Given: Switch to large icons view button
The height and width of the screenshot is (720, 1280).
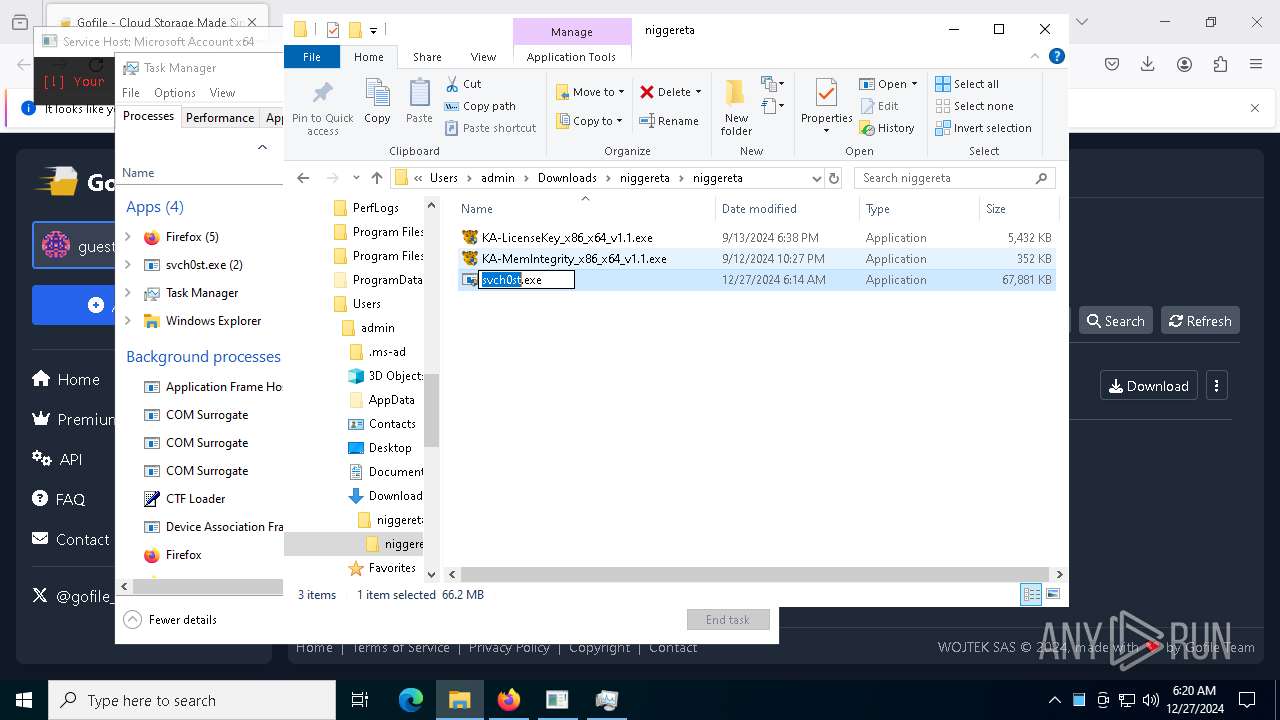Looking at the screenshot, I should pos(1052,595).
